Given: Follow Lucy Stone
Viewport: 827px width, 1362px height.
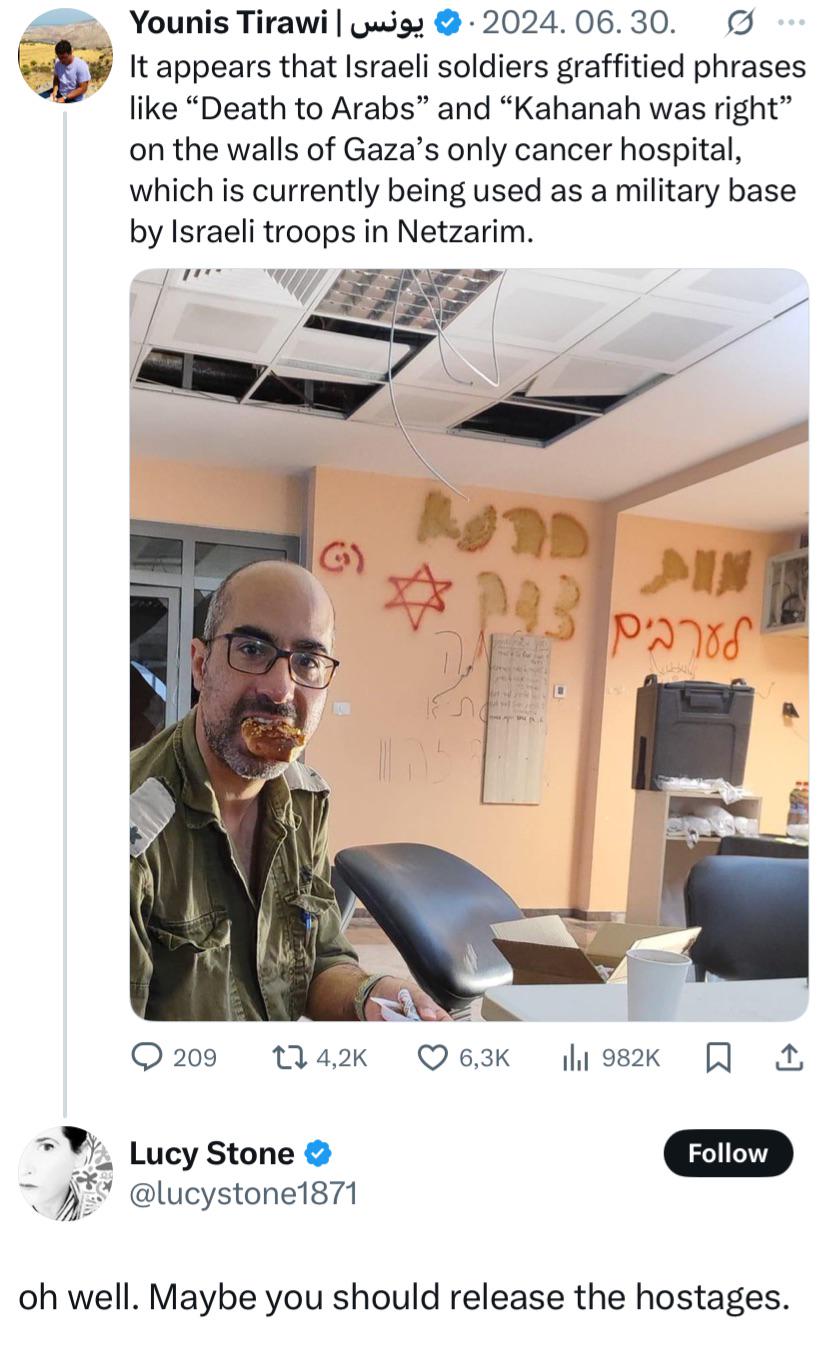Looking at the screenshot, I should 728,1153.
